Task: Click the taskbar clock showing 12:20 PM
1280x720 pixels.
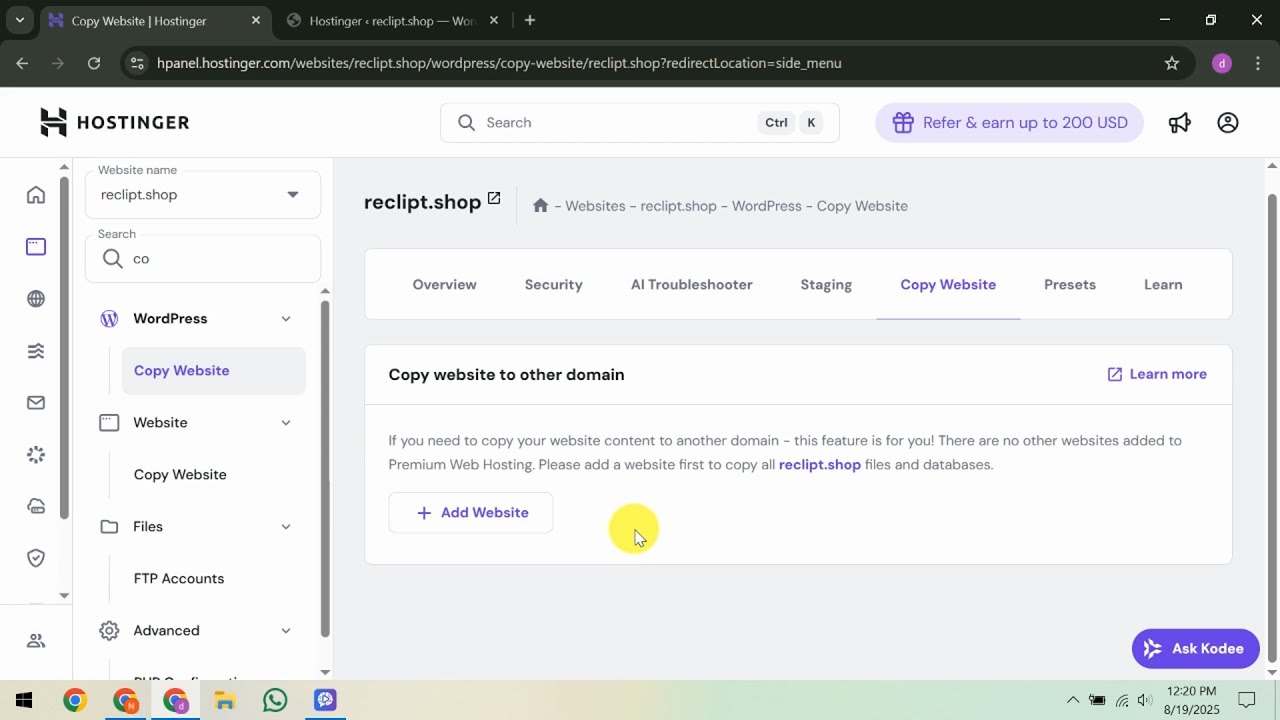Action: 1191,700
